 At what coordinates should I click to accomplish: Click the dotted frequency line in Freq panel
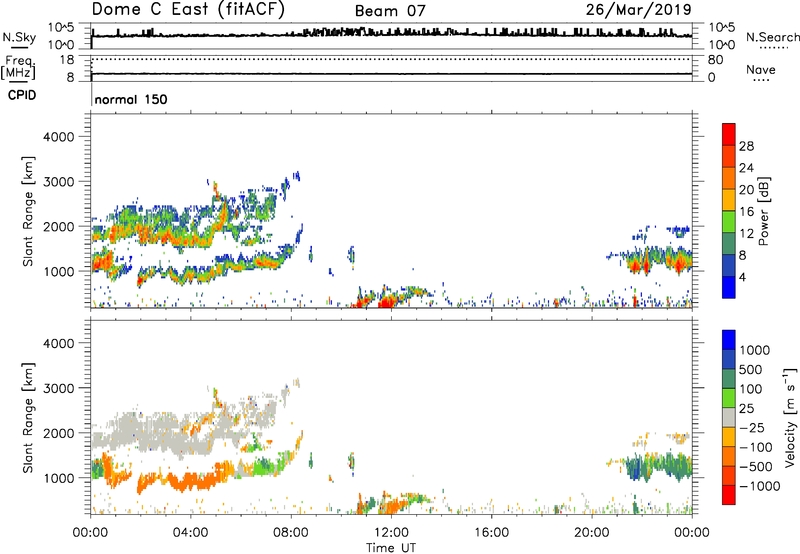(391, 59)
